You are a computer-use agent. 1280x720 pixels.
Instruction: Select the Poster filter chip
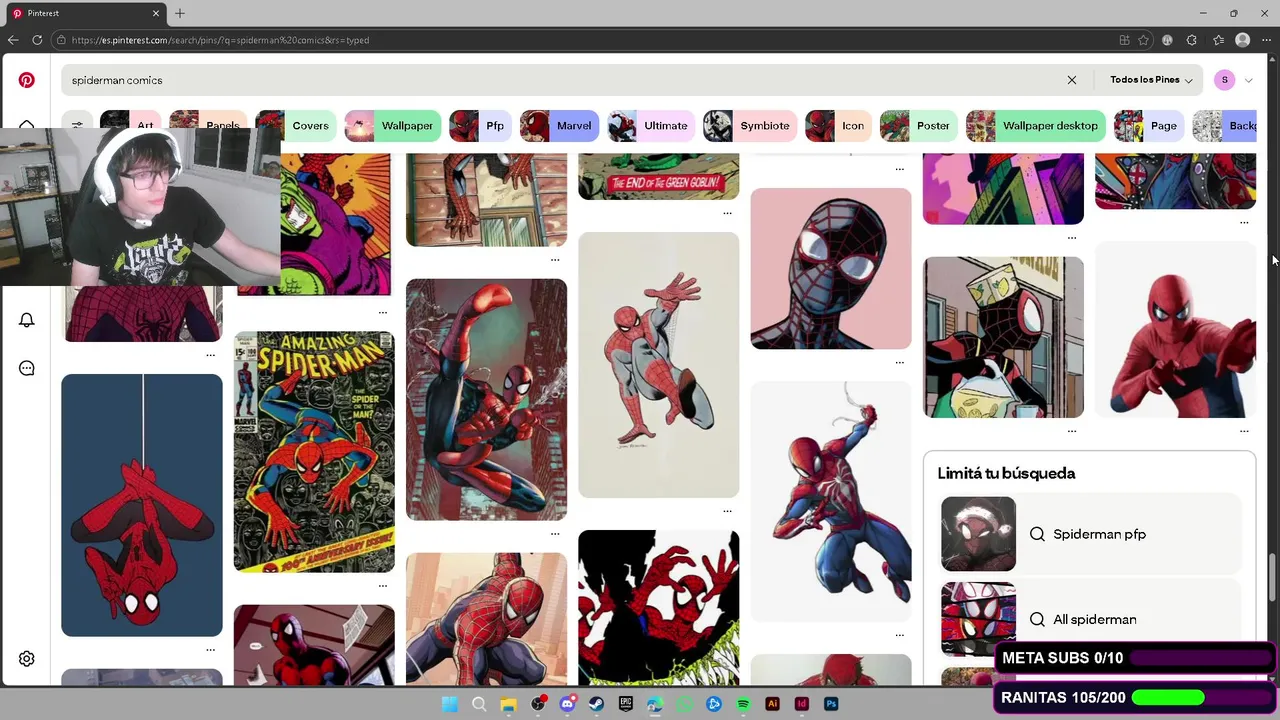coord(918,126)
